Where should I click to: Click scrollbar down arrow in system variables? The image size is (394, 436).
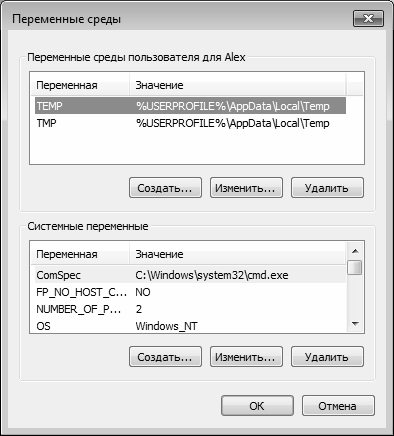(355, 324)
